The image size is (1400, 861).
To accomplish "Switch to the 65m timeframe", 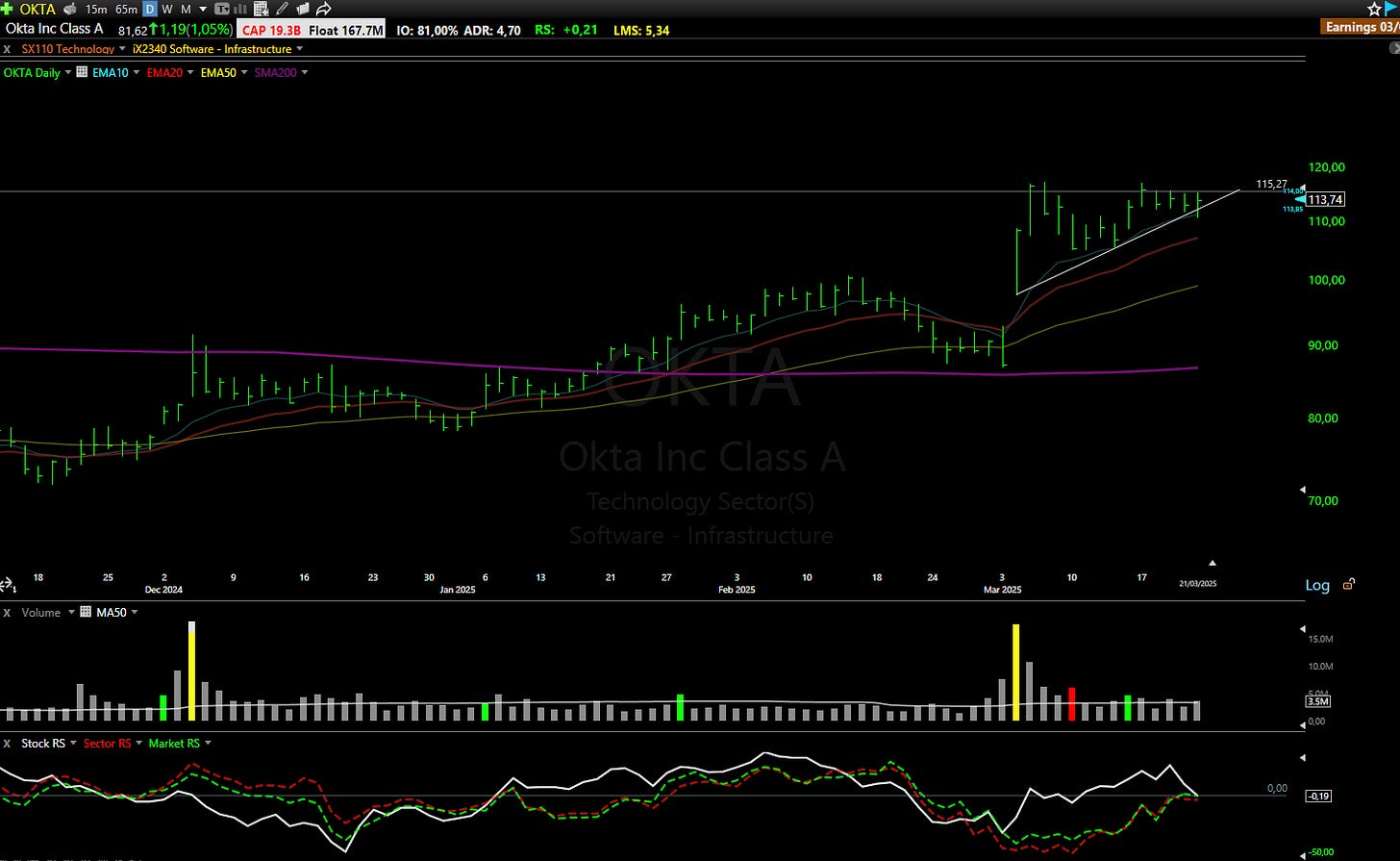I will pyautogui.click(x=126, y=9).
